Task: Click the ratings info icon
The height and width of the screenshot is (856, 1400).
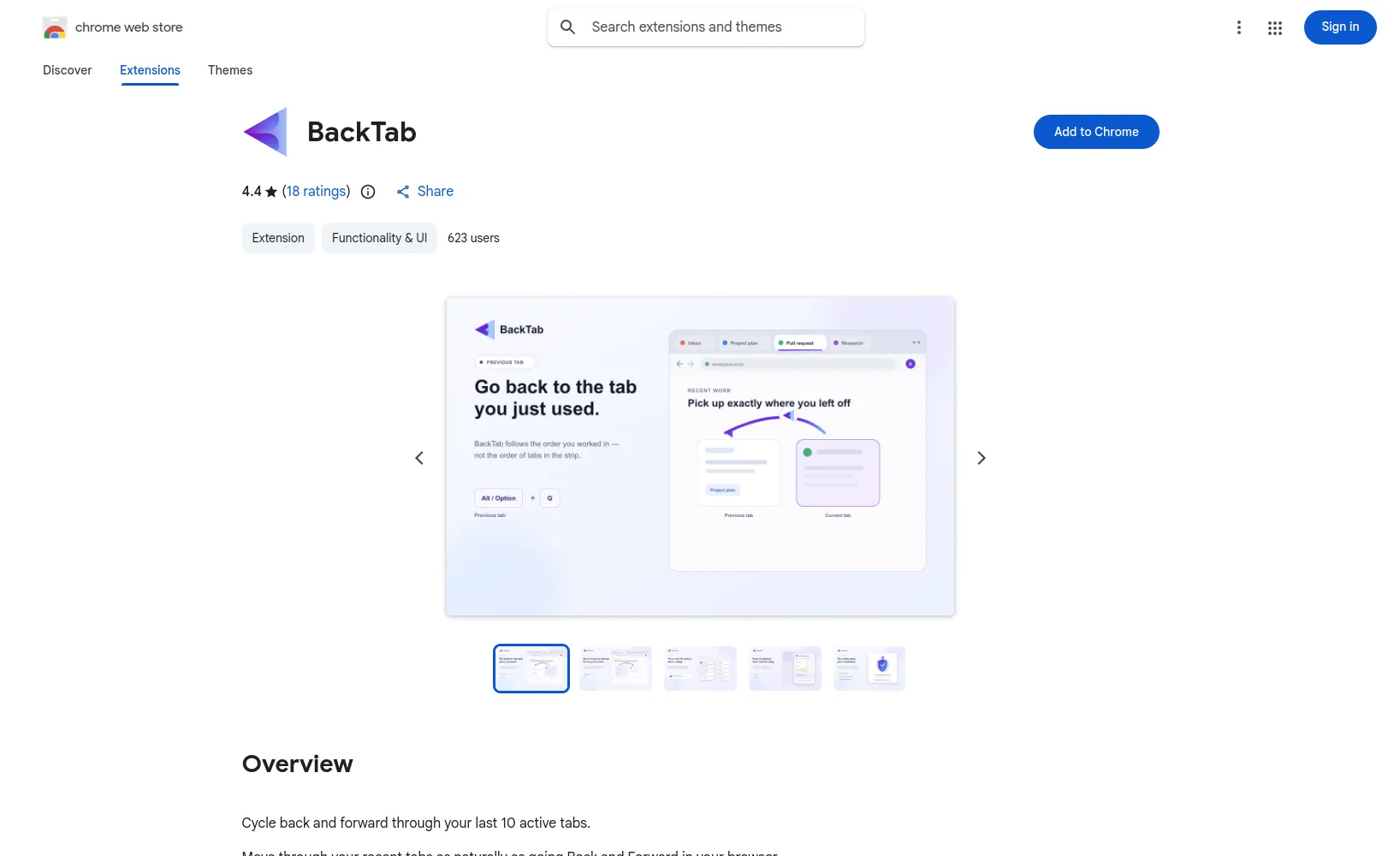Action: coord(368,192)
